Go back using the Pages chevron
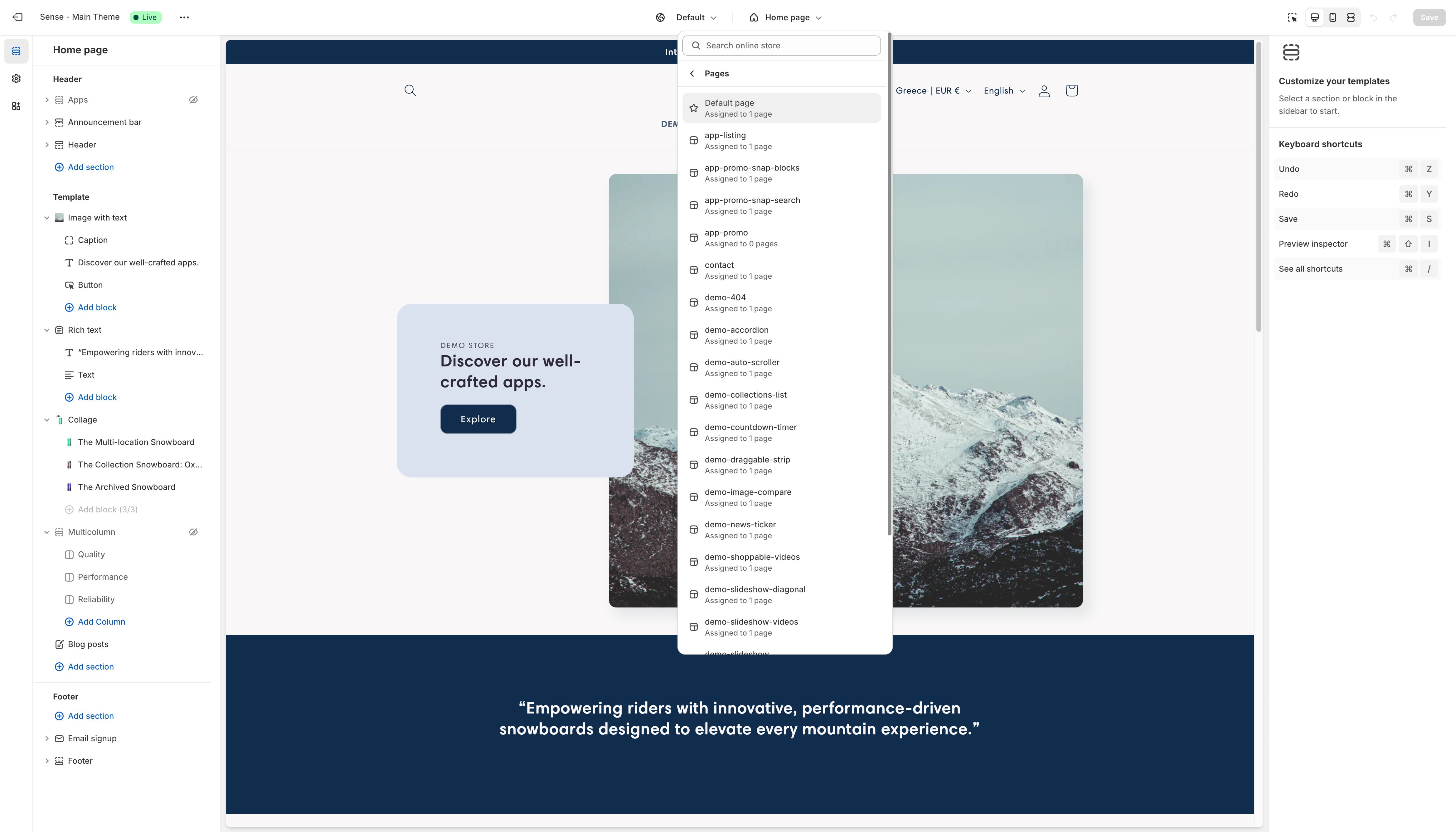 pos(692,74)
